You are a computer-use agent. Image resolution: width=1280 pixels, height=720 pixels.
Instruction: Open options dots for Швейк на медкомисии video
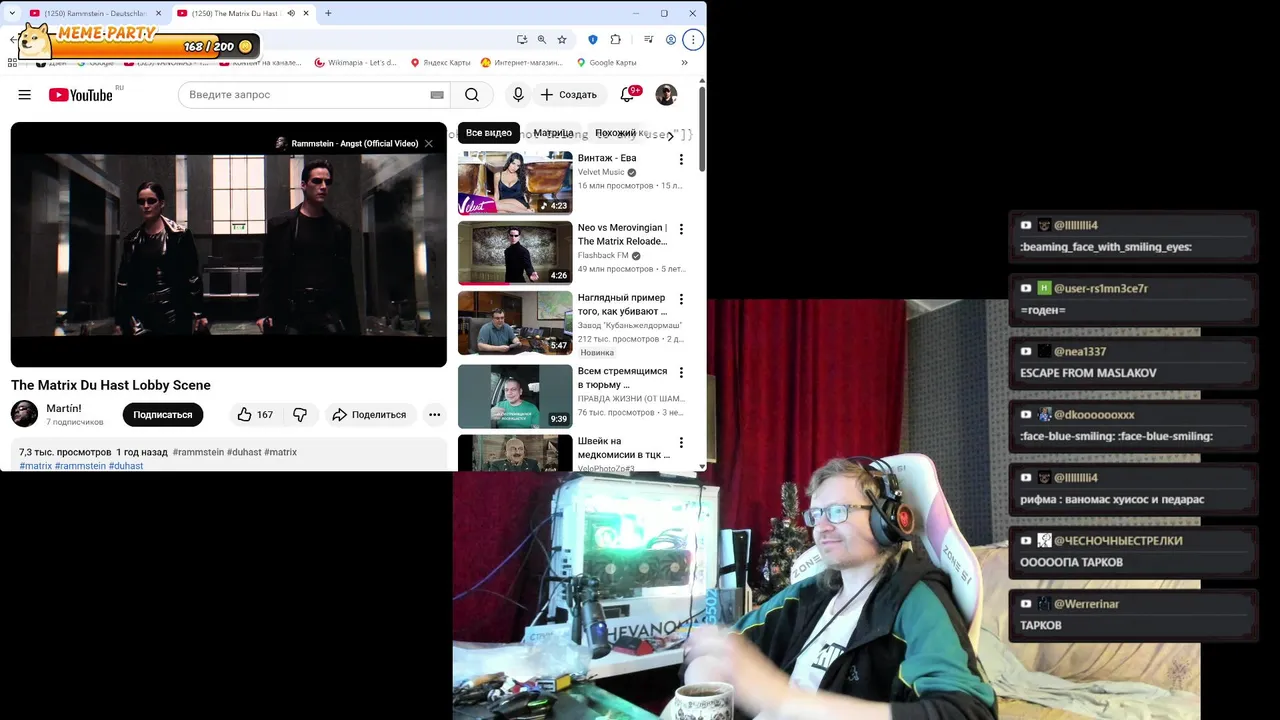click(x=681, y=443)
